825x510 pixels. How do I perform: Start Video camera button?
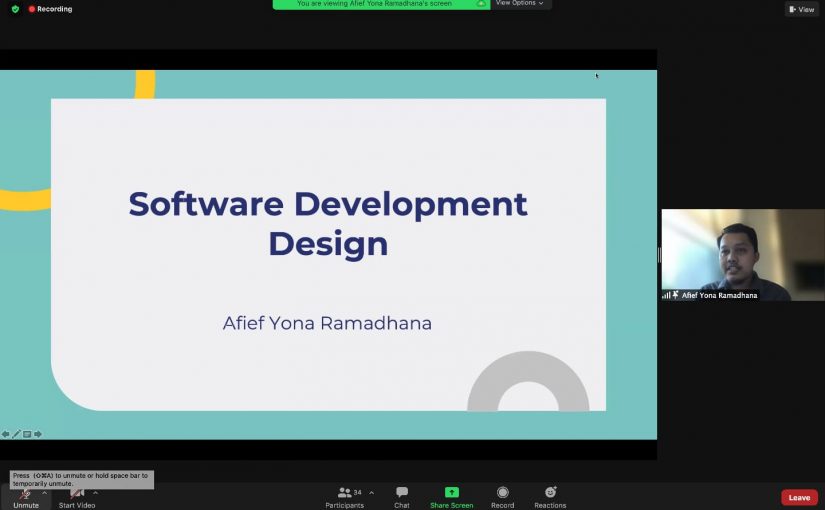(x=77, y=498)
